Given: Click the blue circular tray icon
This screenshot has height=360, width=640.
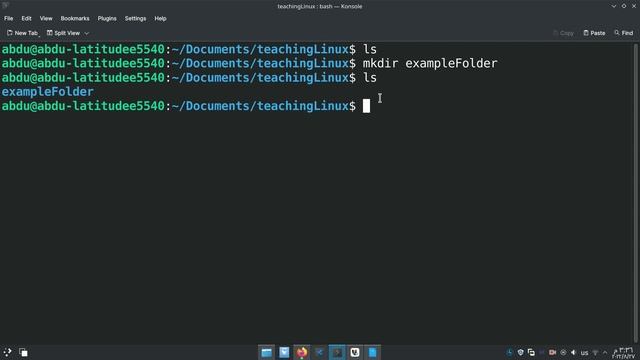Looking at the screenshot, I should [x=510, y=353].
